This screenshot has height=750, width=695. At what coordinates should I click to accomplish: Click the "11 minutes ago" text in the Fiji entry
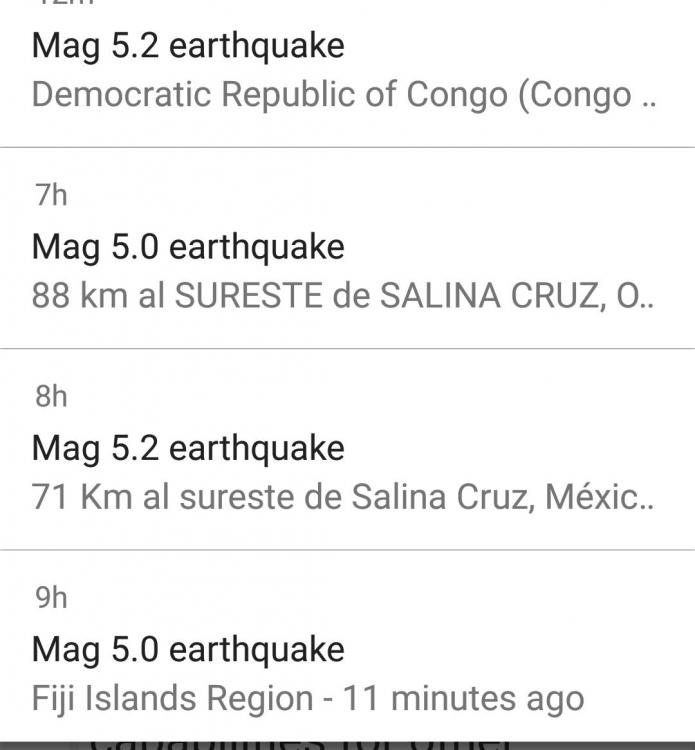pyautogui.click(x=463, y=698)
